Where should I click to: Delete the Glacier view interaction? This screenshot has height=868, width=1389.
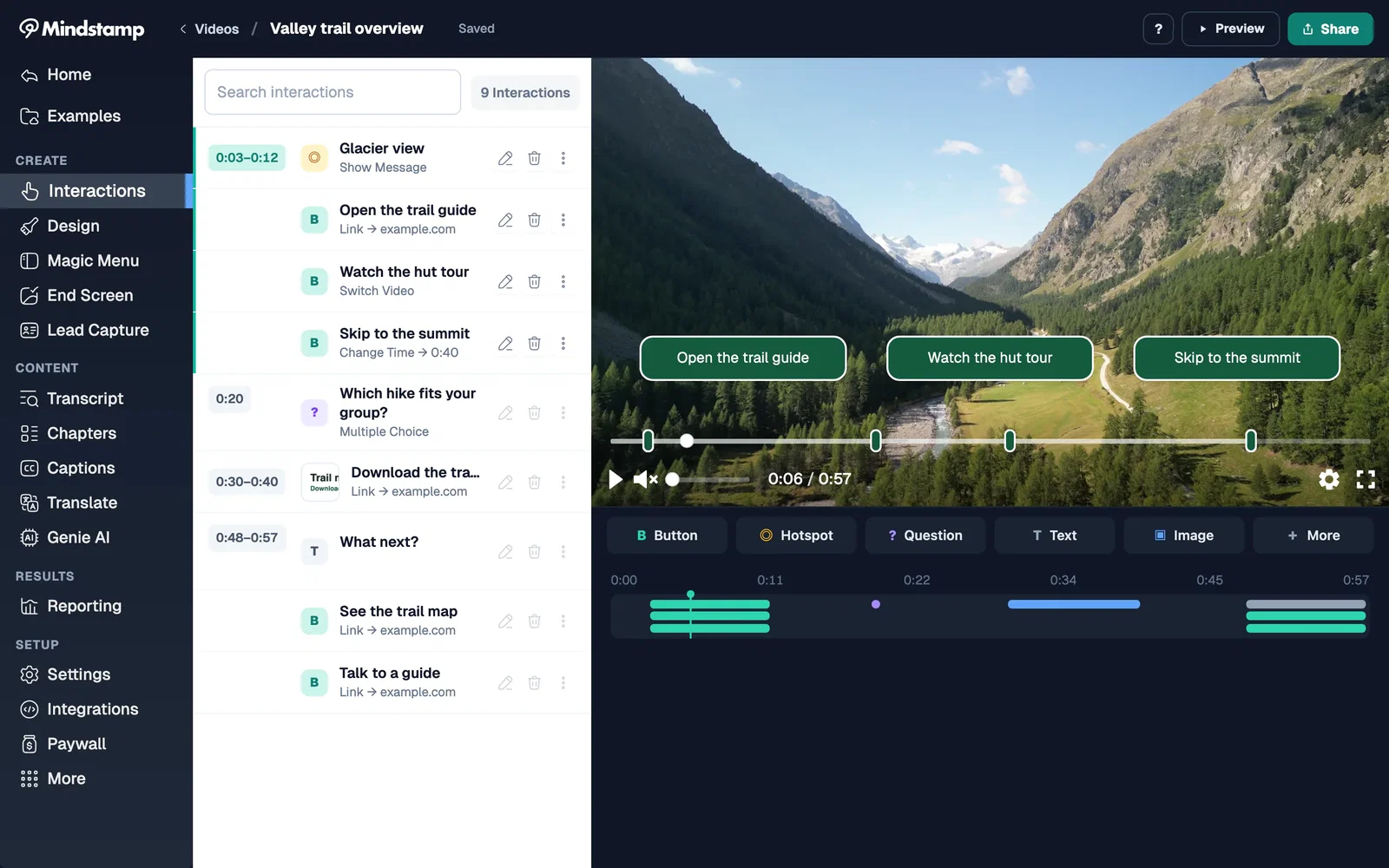click(535, 158)
